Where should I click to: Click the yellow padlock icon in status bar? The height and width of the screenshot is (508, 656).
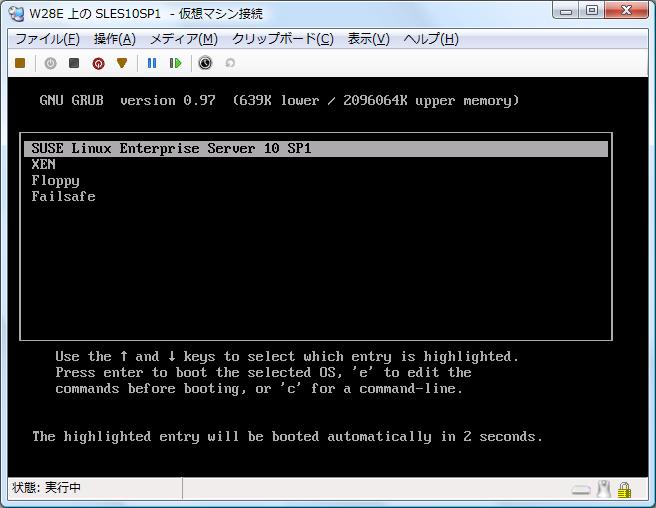pos(624,490)
